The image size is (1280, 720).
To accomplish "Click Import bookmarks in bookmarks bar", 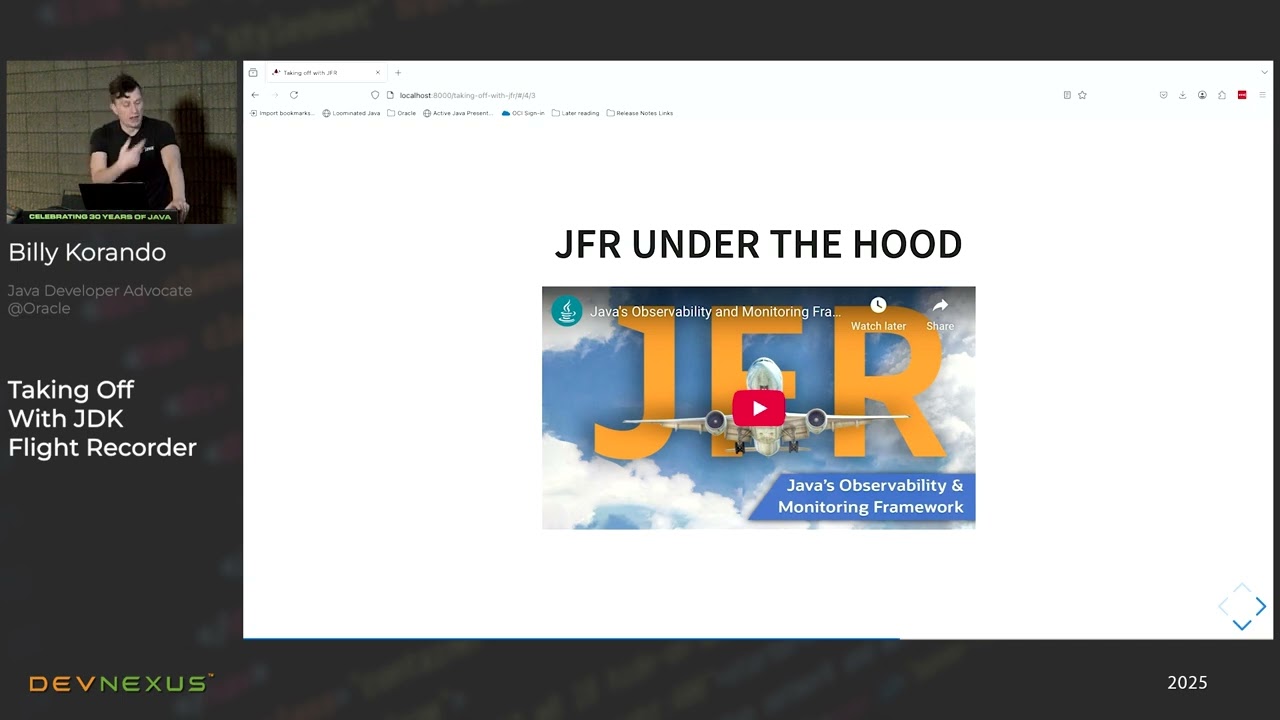I will (x=281, y=113).
